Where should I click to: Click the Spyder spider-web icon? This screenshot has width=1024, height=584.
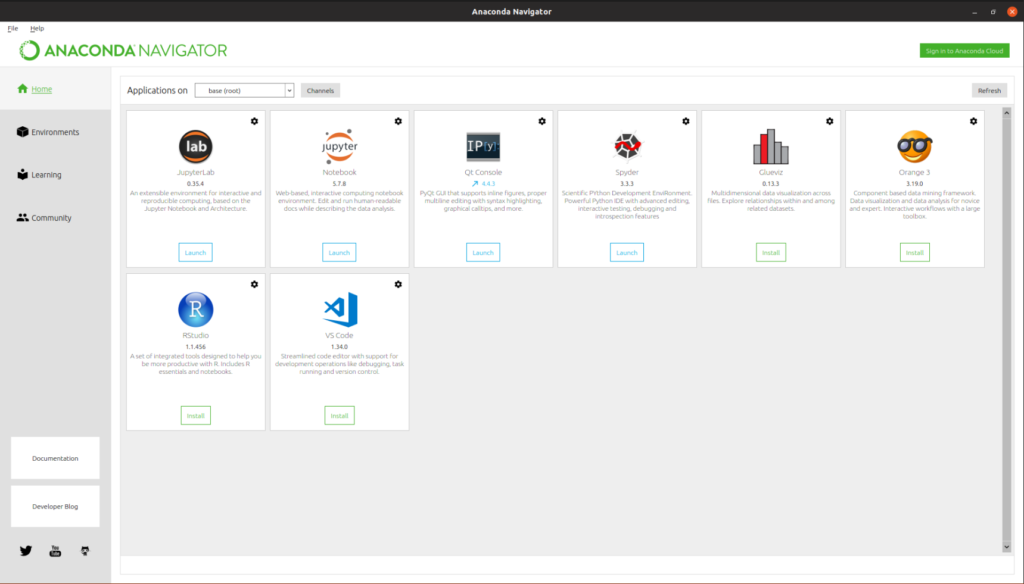click(627, 146)
